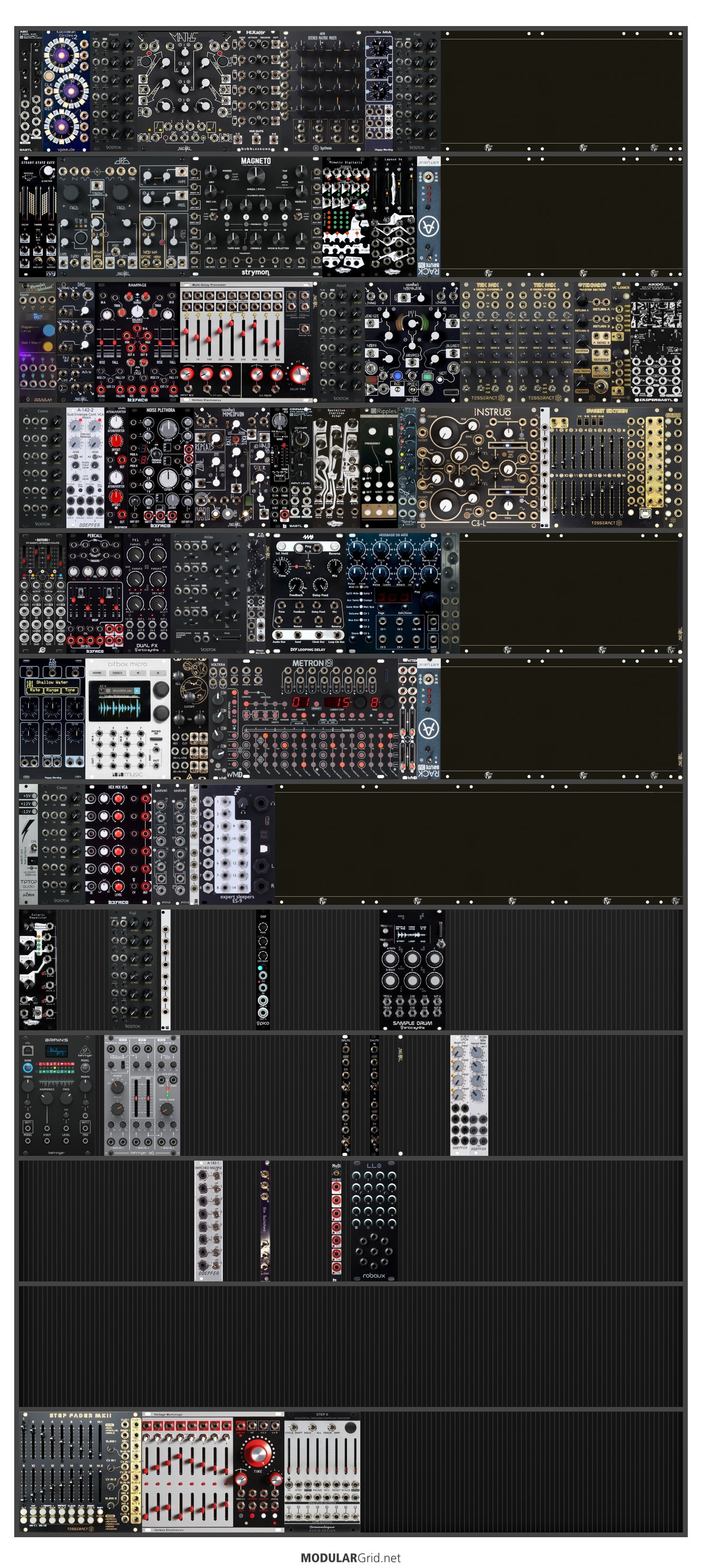This screenshot has width=702, height=1568.
Task: Select the Euclidean Circles module by vpme.de
Action: click(x=66, y=90)
